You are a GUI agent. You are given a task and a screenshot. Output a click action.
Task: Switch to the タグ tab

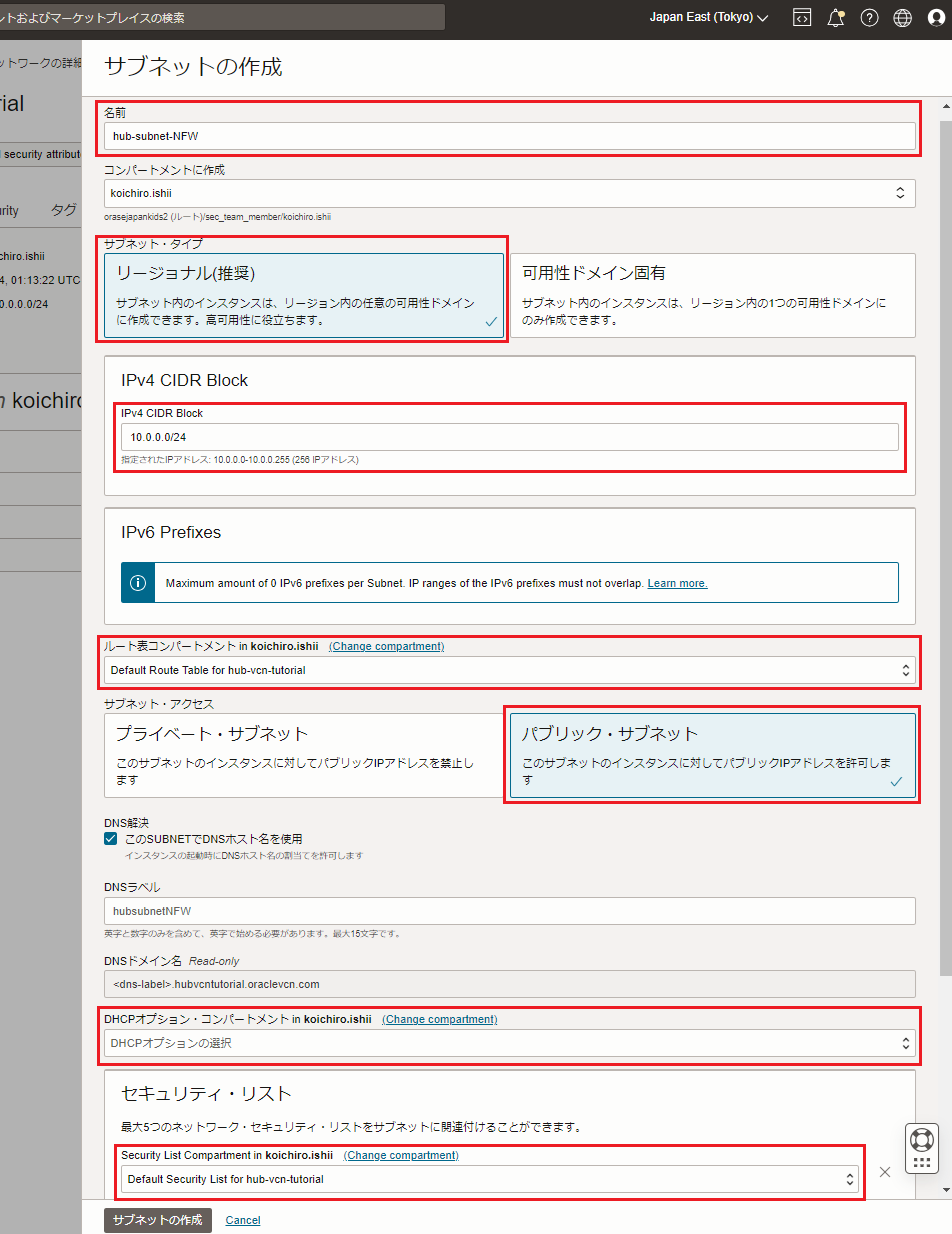coord(63,209)
